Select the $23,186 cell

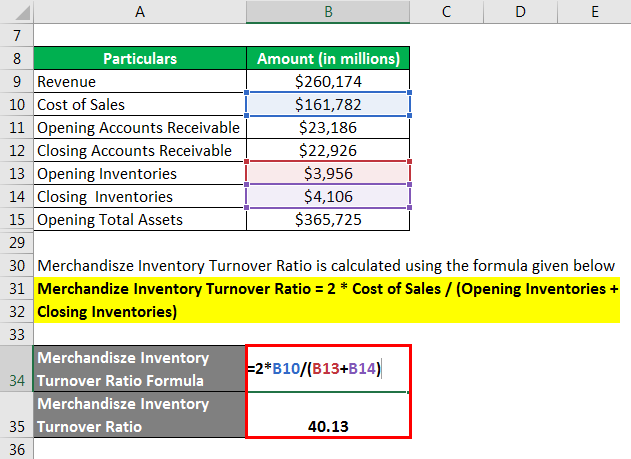pos(328,127)
